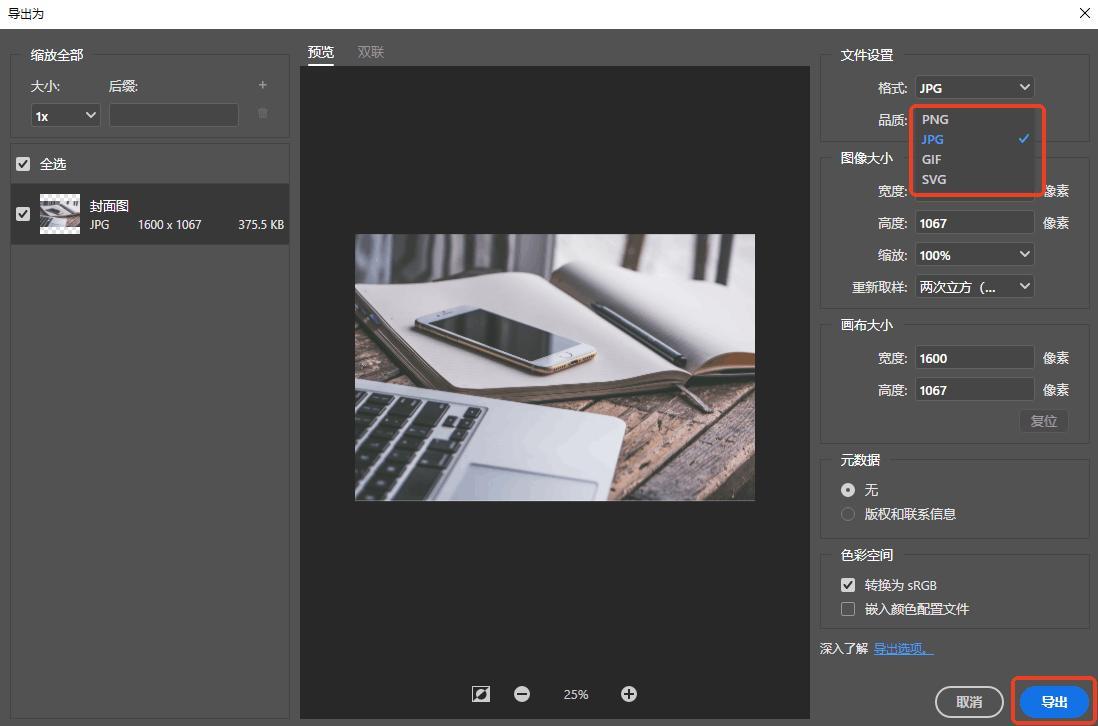Enable 嵌入颜色配置文件 checkbox
The image size is (1098, 726).
click(848, 609)
